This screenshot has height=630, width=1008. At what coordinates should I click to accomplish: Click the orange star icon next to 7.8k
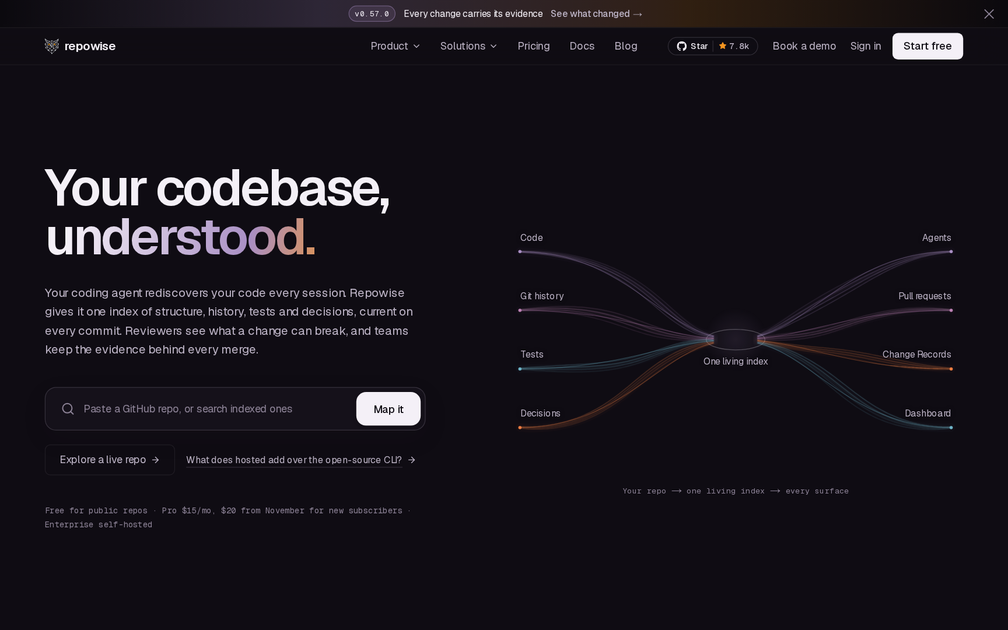pyautogui.click(x=723, y=46)
